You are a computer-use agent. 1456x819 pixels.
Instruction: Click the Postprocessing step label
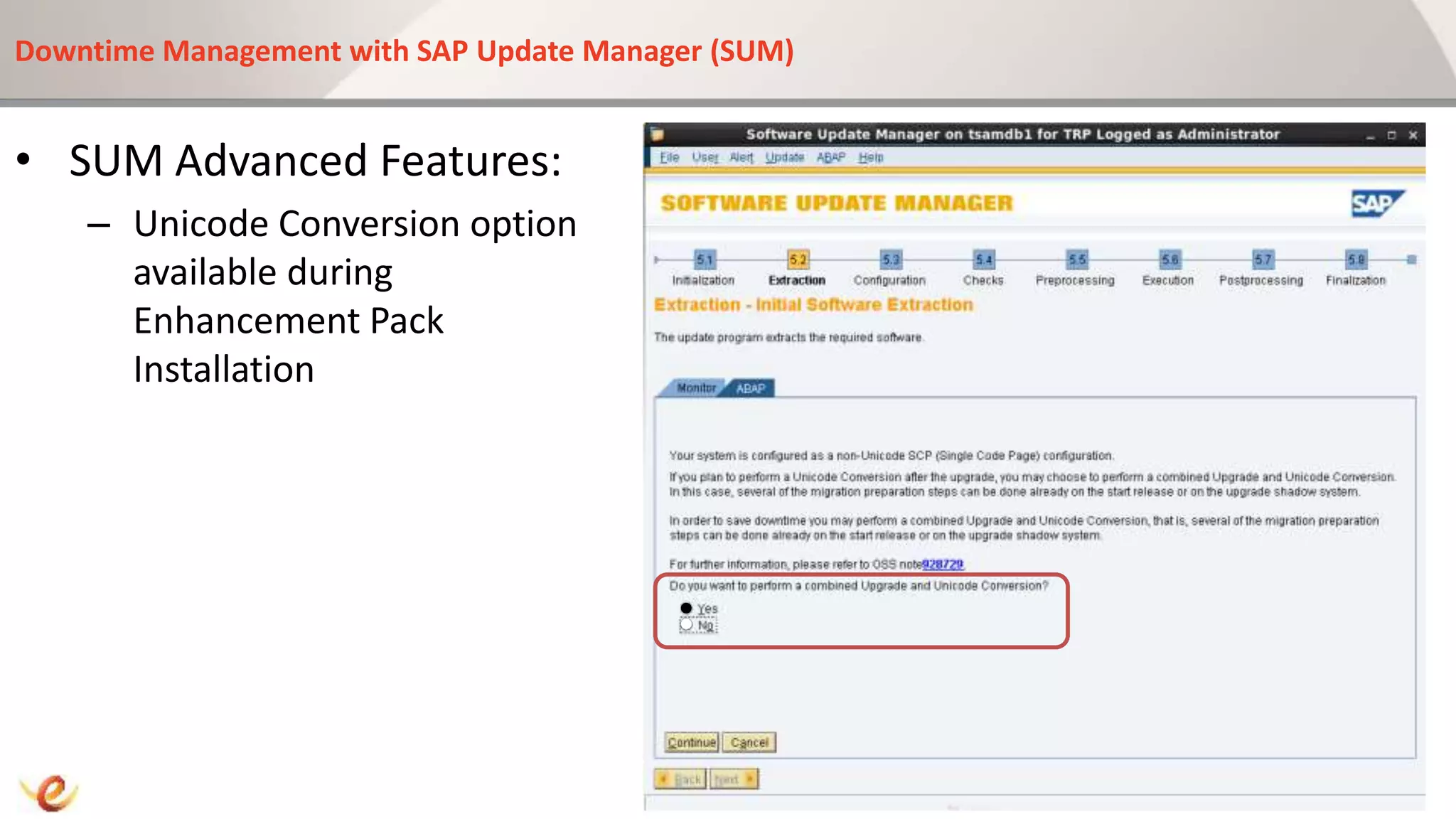[1261, 281]
